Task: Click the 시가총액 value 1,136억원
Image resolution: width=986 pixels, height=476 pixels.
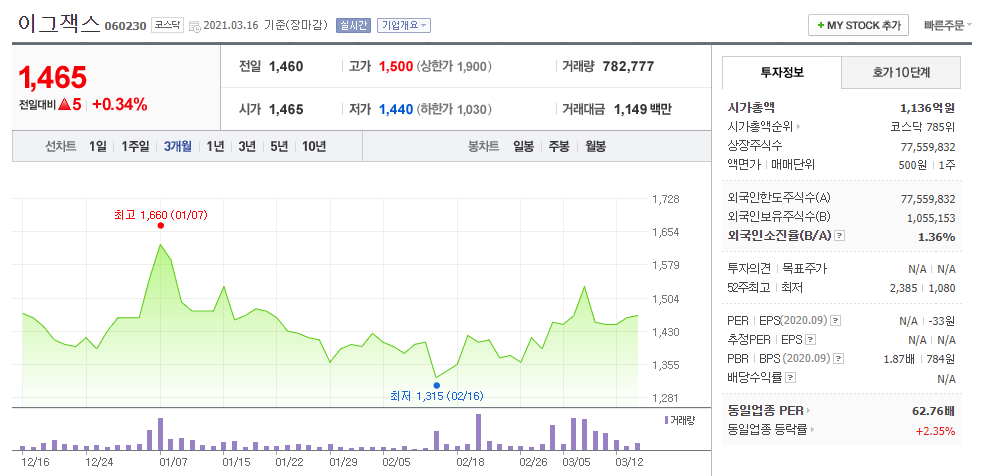Action: click(928, 108)
